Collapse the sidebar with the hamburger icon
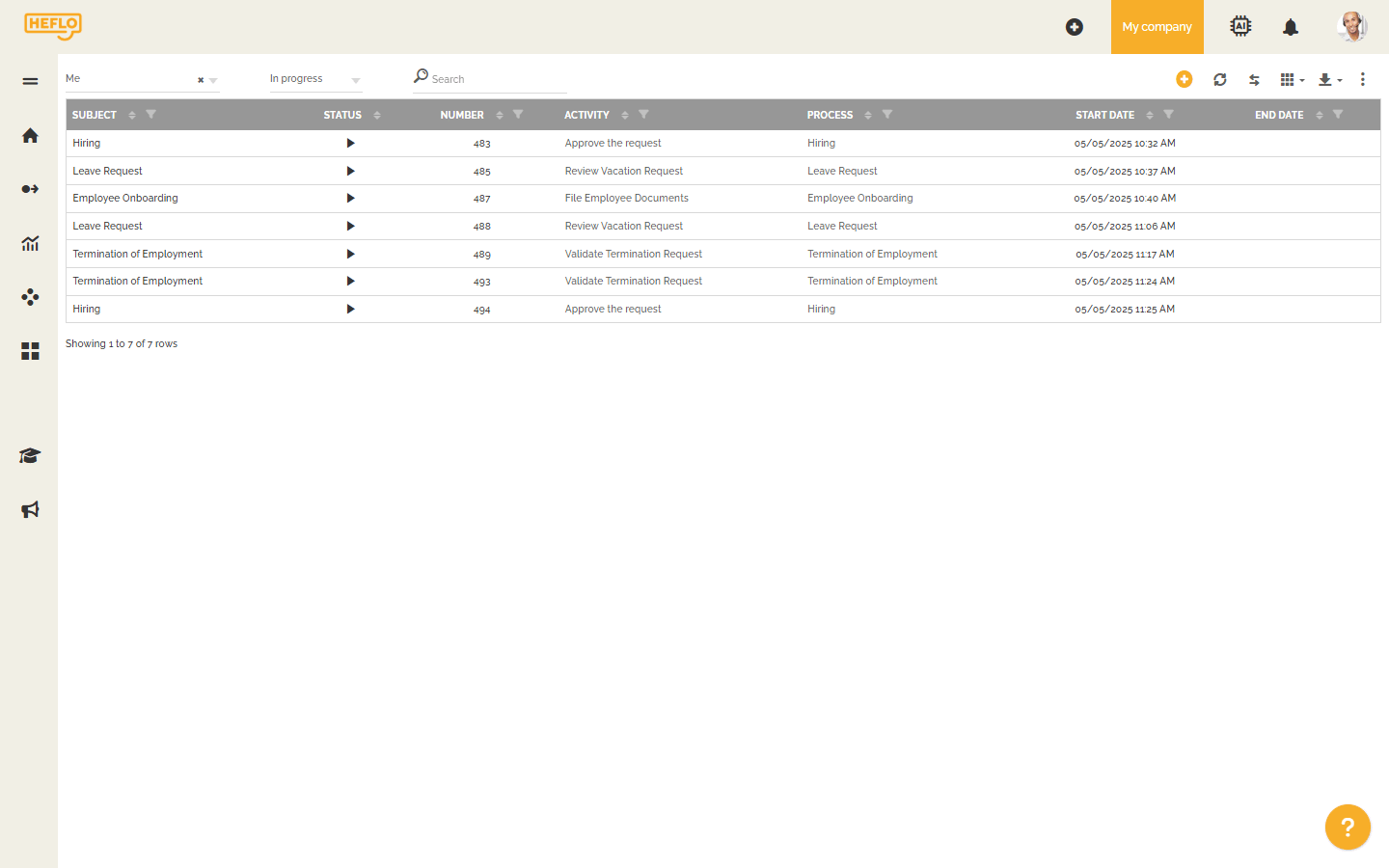The height and width of the screenshot is (868, 1389). [30, 81]
